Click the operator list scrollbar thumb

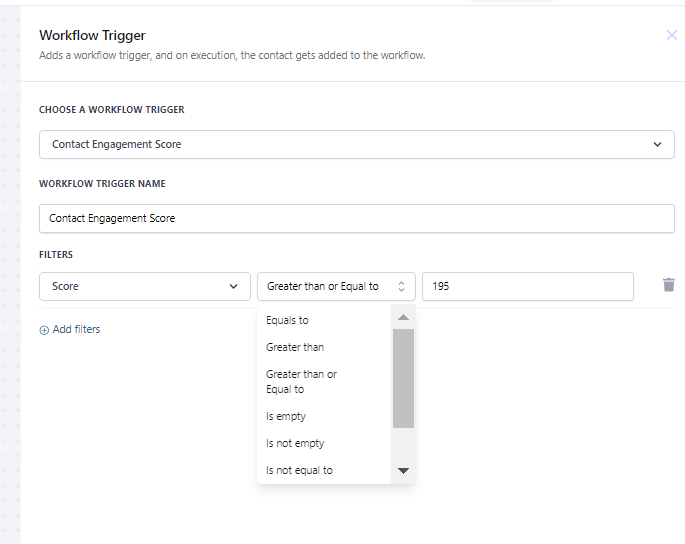(403, 378)
